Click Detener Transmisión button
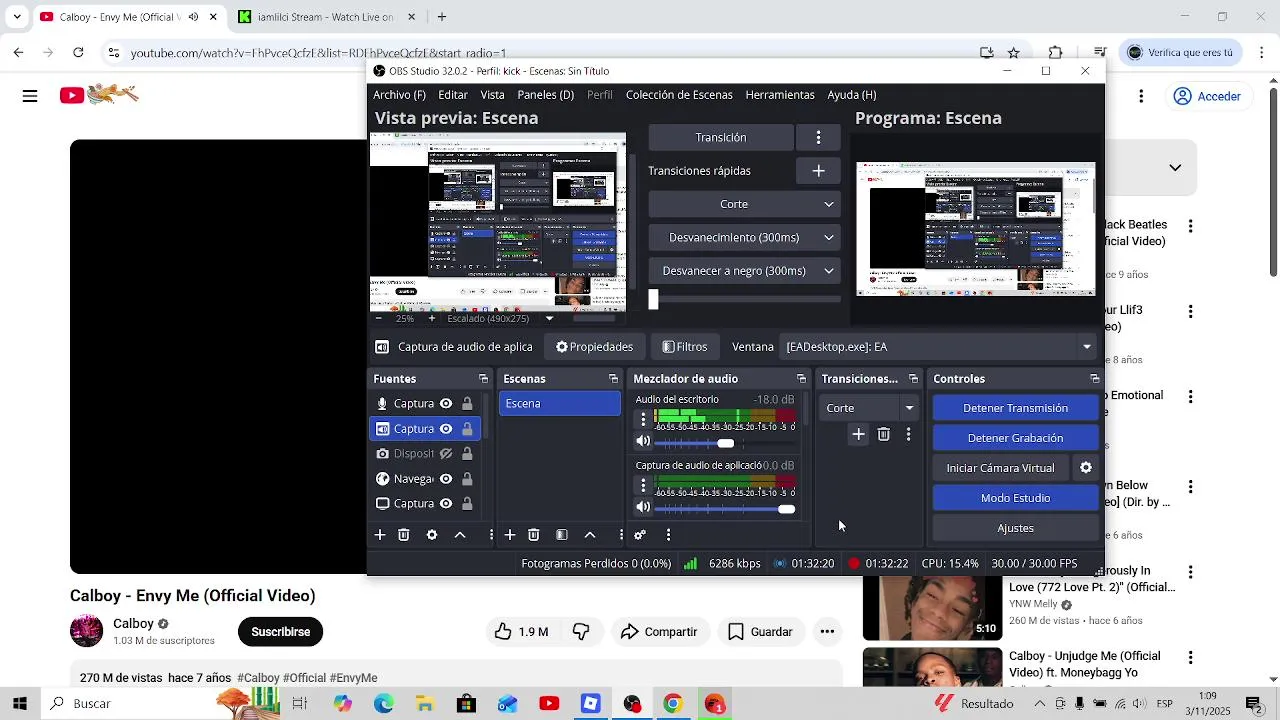Viewport: 1280px width, 720px height. pyautogui.click(x=1015, y=408)
